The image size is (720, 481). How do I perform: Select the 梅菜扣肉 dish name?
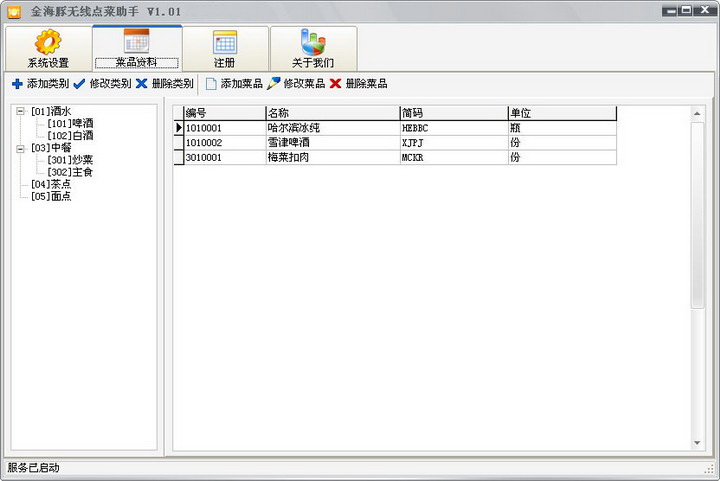pyautogui.click(x=333, y=157)
